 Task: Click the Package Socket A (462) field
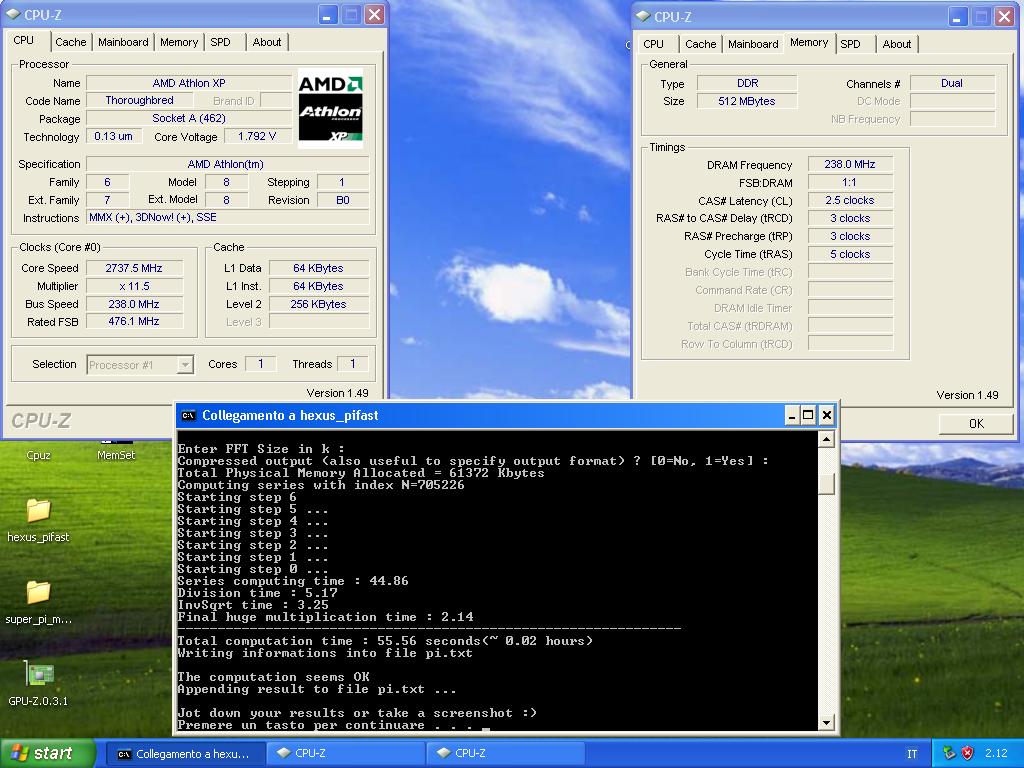[189, 118]
